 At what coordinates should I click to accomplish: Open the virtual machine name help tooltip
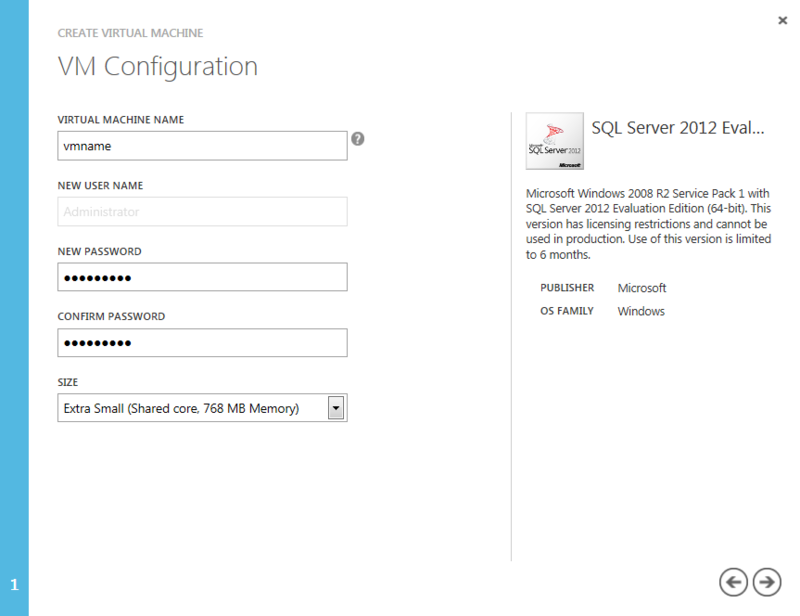pos(358,139)
